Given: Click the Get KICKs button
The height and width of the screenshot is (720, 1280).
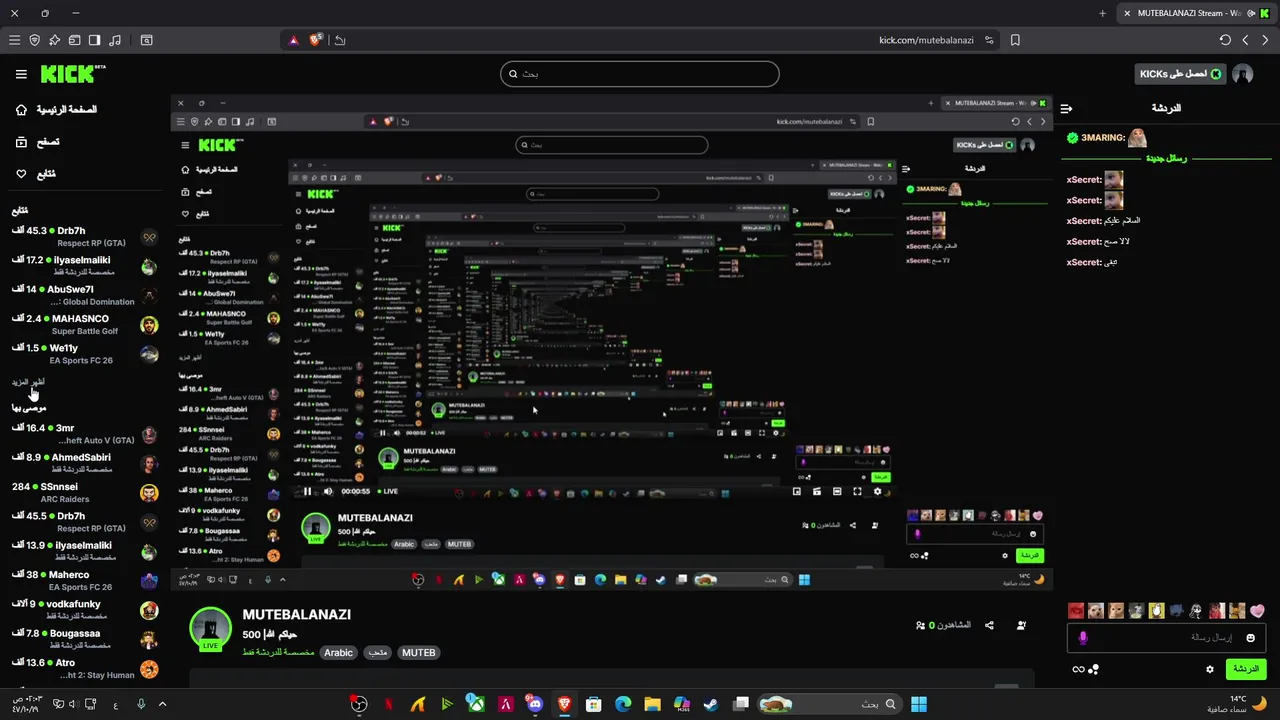Looking at the screenshot, I should point(1180,74).
